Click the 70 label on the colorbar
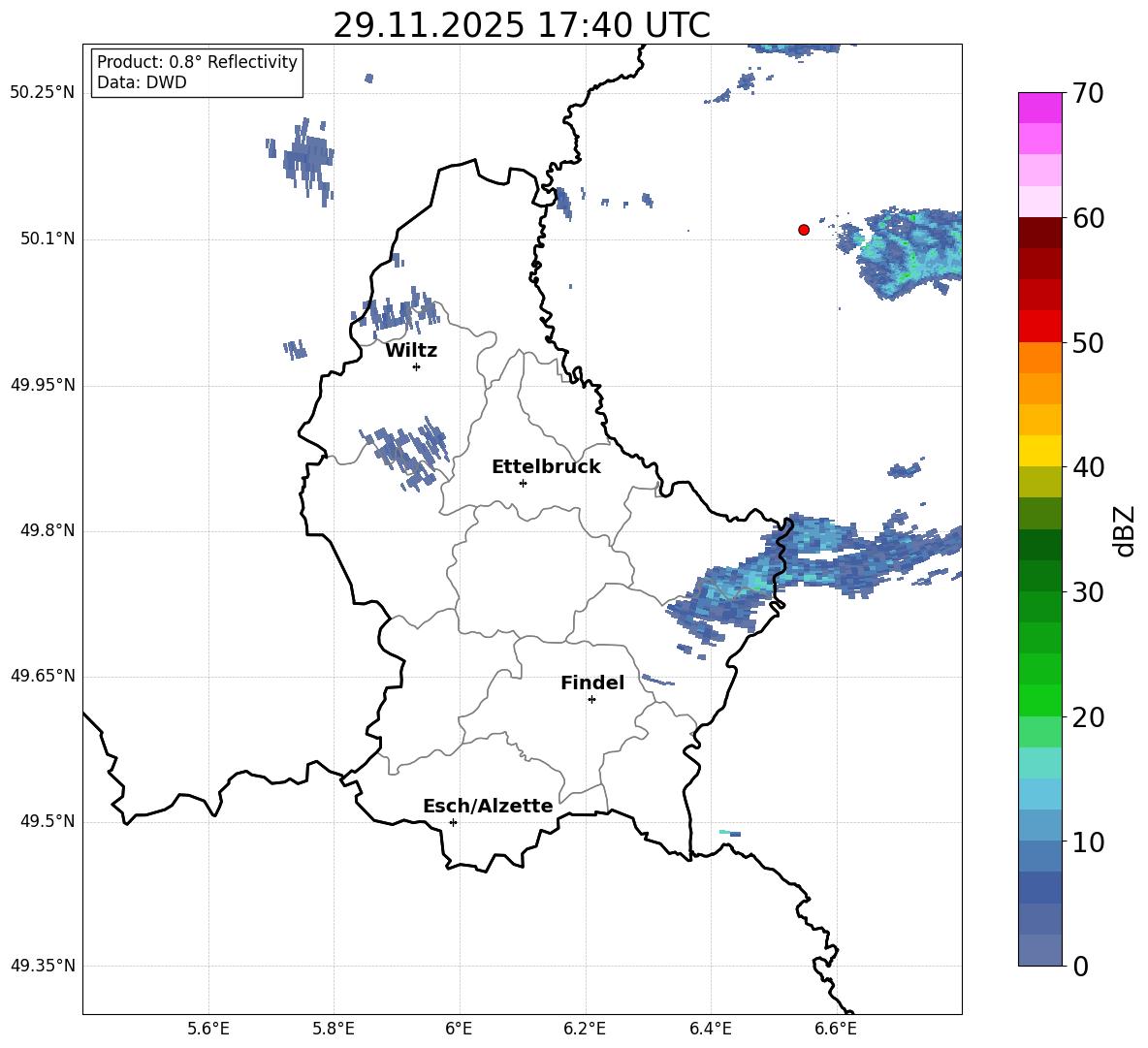Image resolution: width=1148 pixels, height=1048 pixels. (1088, 93)
